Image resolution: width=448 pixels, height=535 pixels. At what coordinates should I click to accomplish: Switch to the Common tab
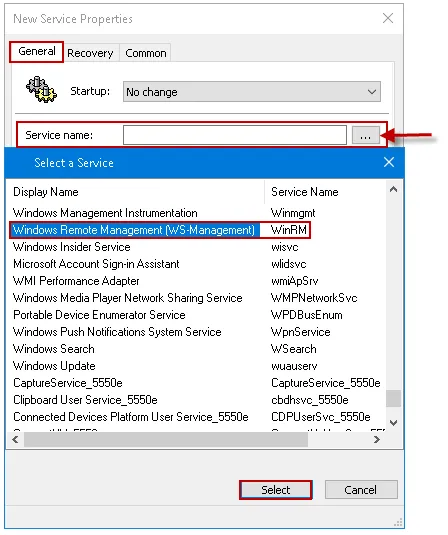(146, 53)
